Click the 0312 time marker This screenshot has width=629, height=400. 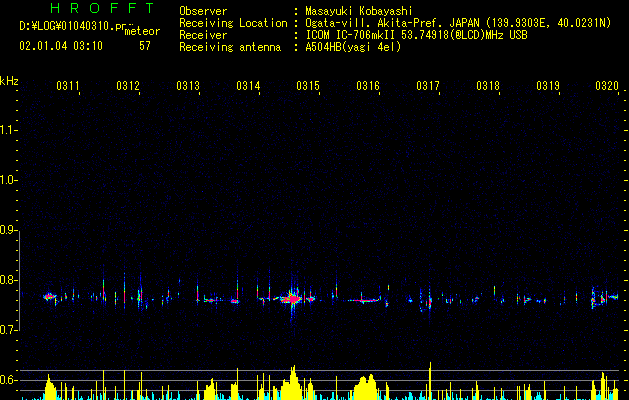pyautogui.click(x=128, y=85)
